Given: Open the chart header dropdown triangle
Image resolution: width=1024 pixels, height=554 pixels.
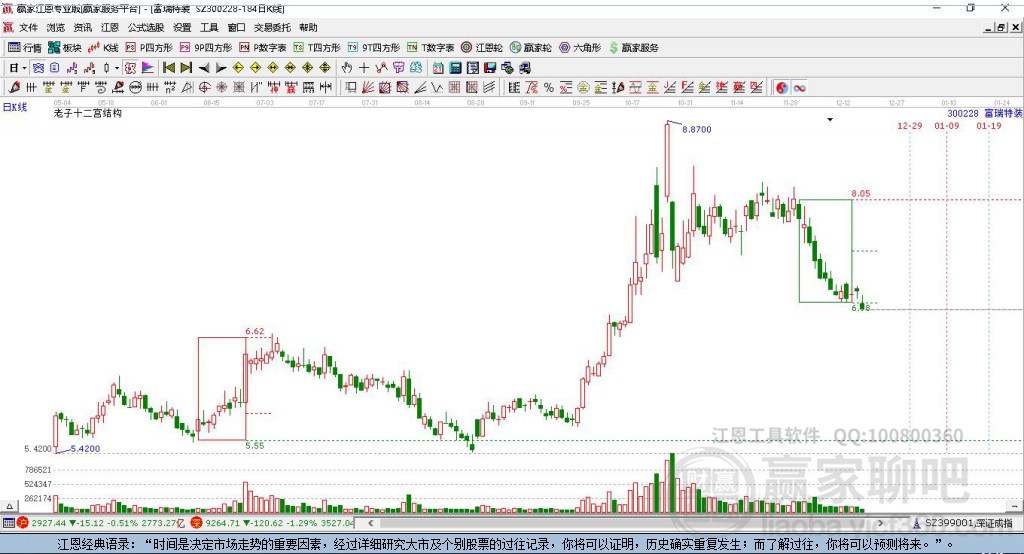Looking at the screenshot, I should coord(830,120).
